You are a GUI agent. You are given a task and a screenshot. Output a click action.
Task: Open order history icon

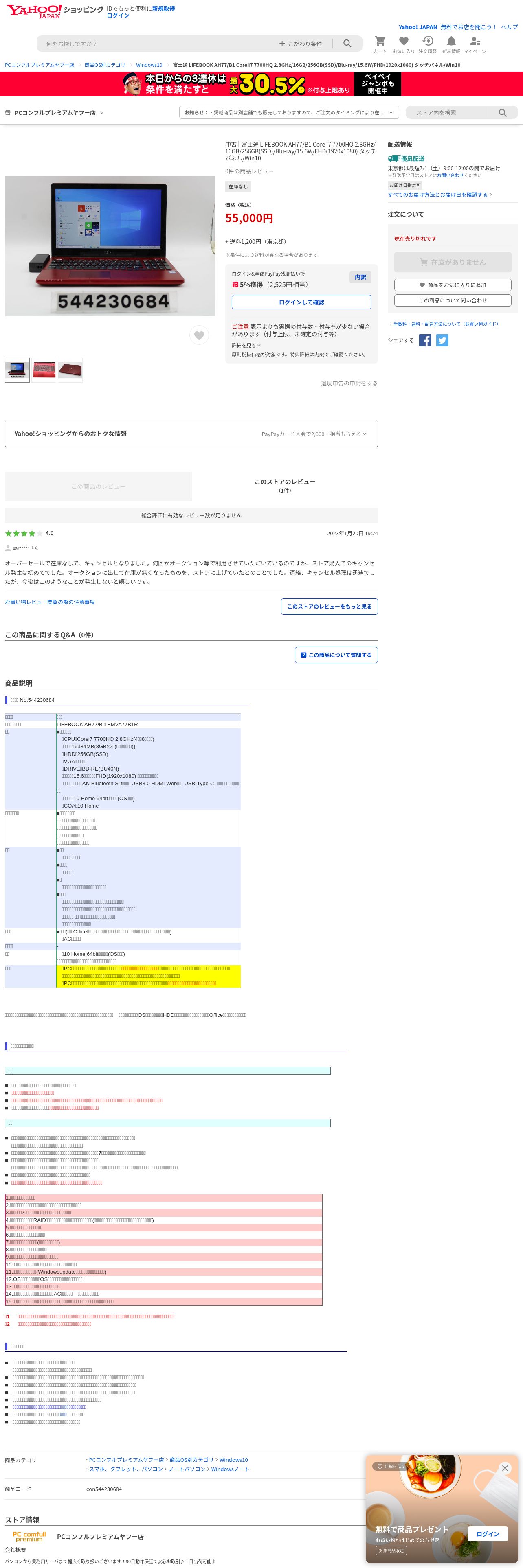point(427,44)
